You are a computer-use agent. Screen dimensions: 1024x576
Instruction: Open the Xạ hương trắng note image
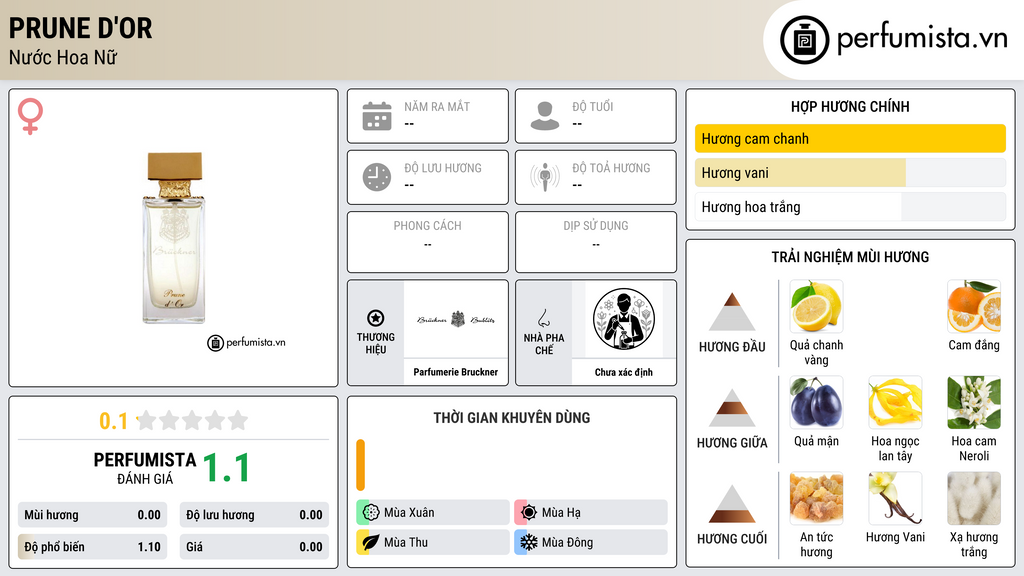pyautogui.click(x=974, y=498)
